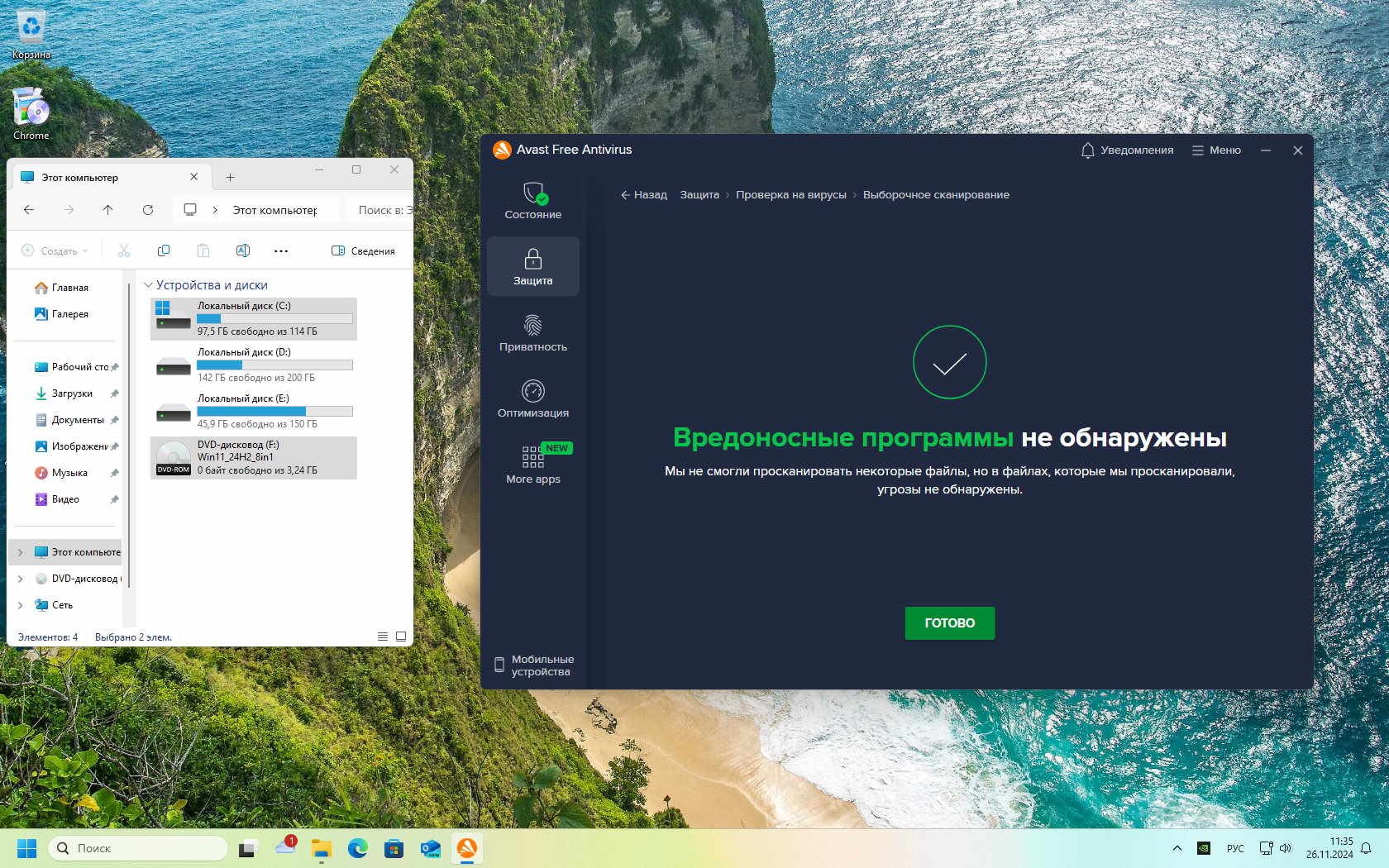Click the Выборочное сканирование breadcrumb

point(936,195)
